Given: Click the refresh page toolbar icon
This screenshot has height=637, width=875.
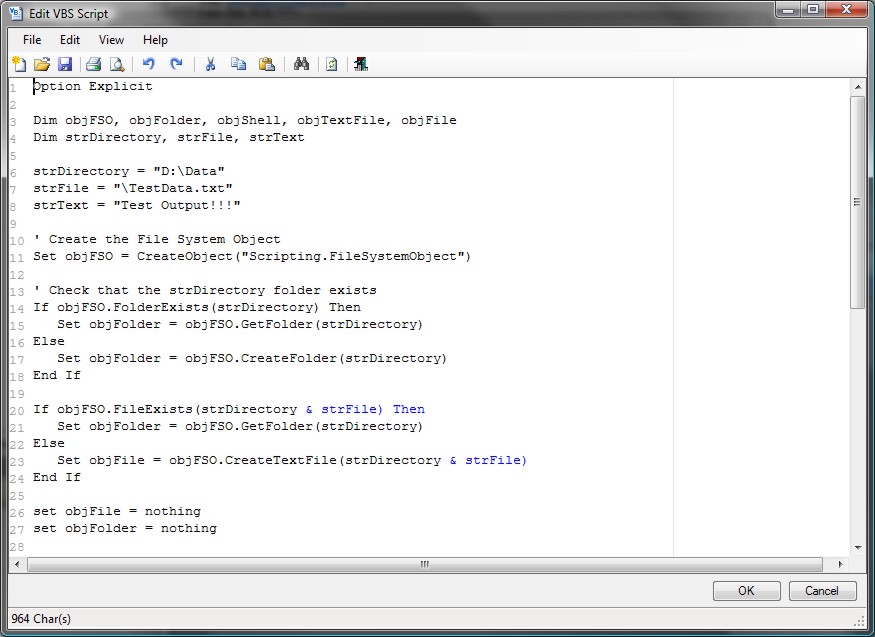Looking at the screenshot, I should pos(331,64).
